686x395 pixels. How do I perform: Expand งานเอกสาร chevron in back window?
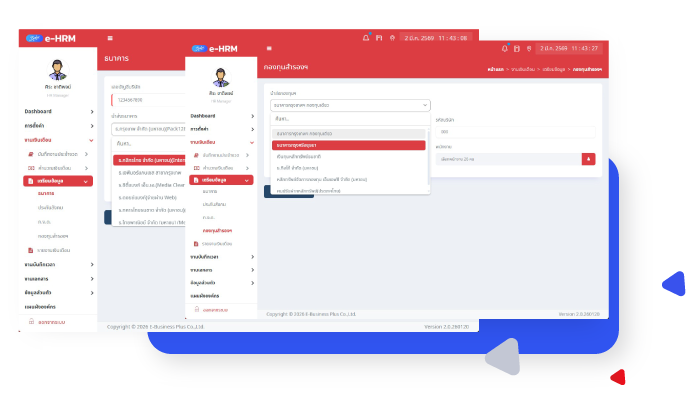[92, 279]
